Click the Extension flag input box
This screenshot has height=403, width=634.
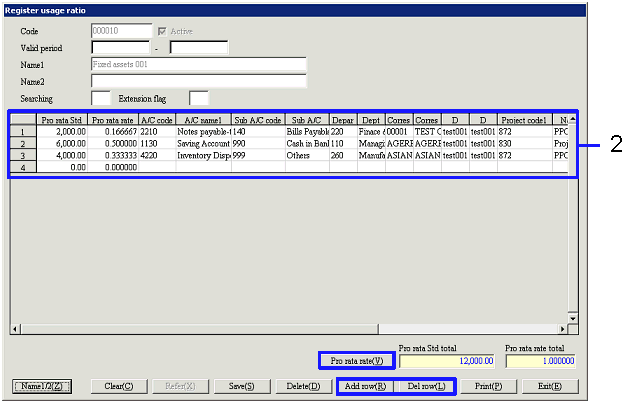pos(198,98)
